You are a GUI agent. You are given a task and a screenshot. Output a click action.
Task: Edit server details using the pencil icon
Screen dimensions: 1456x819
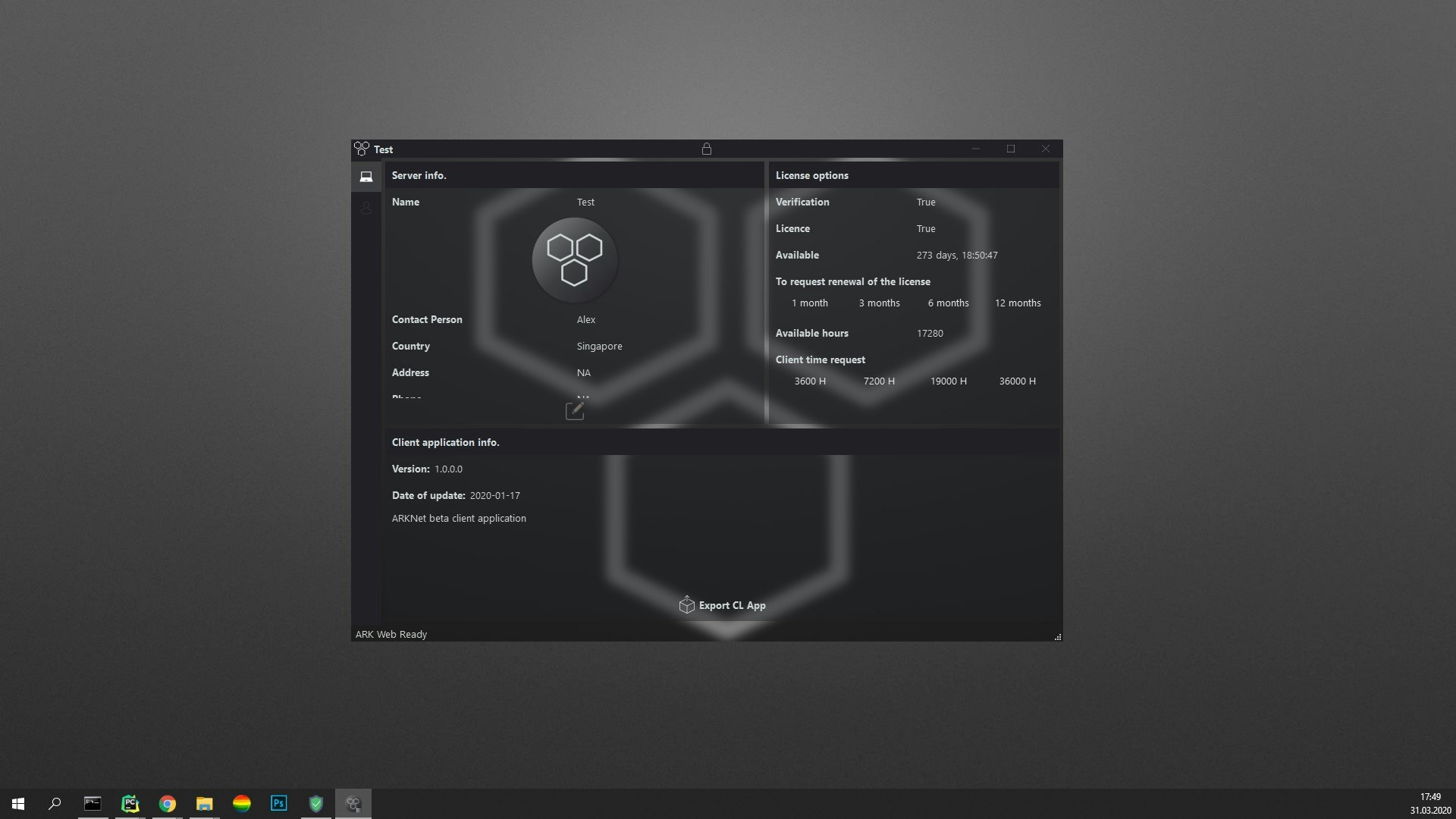(x=575, y=410)
